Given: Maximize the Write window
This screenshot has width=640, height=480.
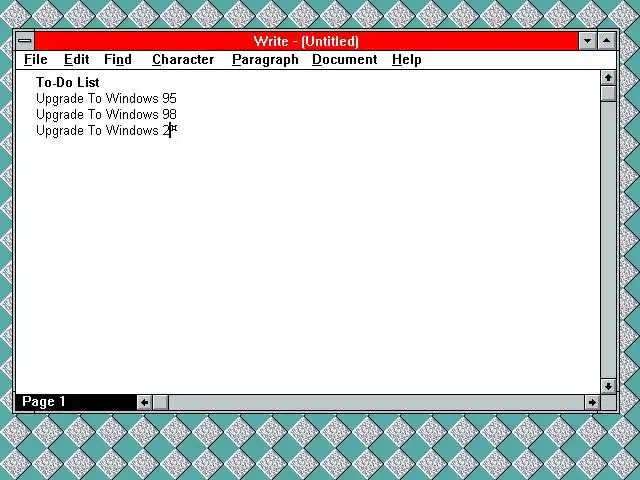Looking at the screenshot, I should [607, 41].
